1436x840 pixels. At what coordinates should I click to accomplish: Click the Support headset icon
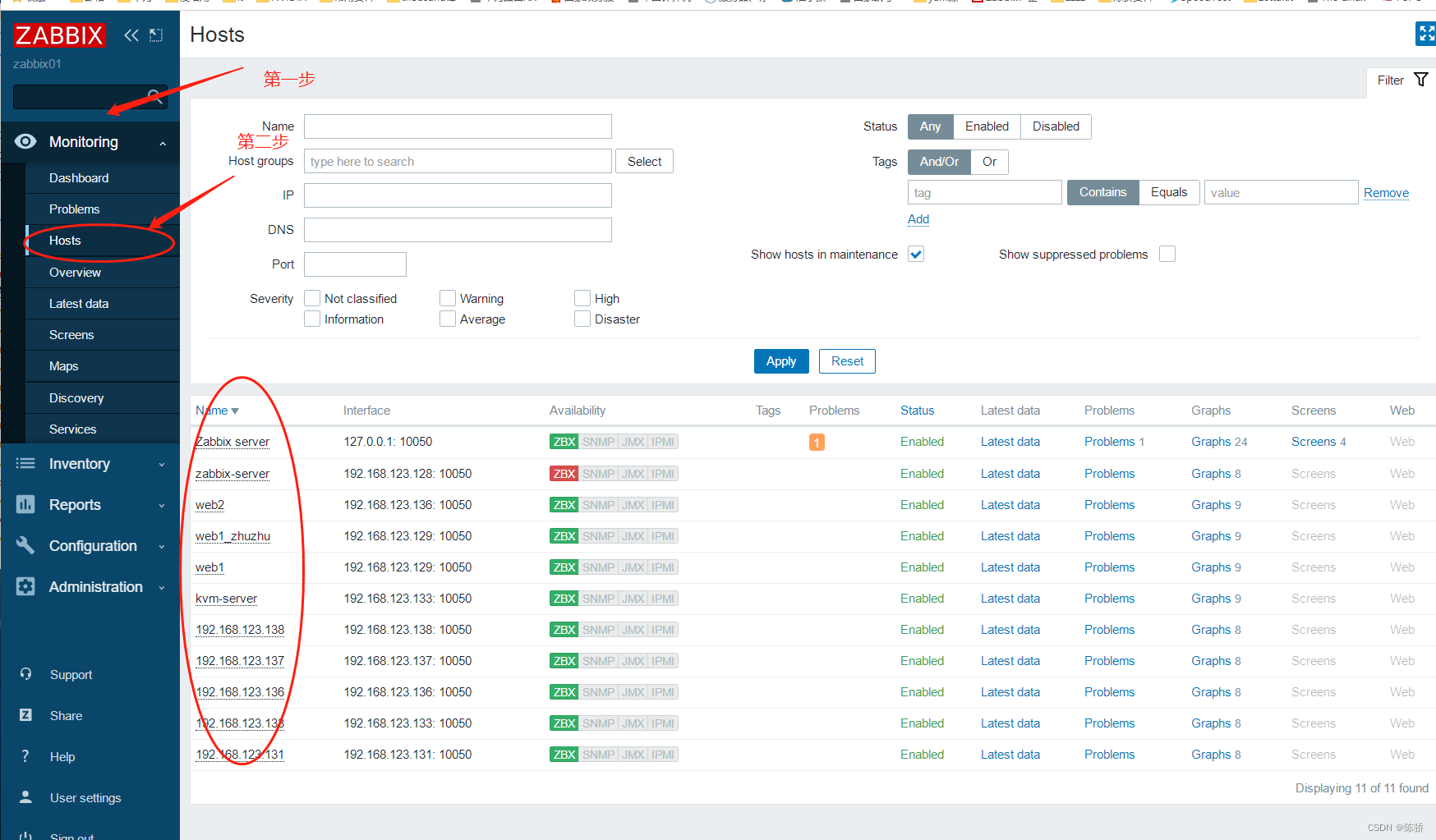(x=25, y=674)
